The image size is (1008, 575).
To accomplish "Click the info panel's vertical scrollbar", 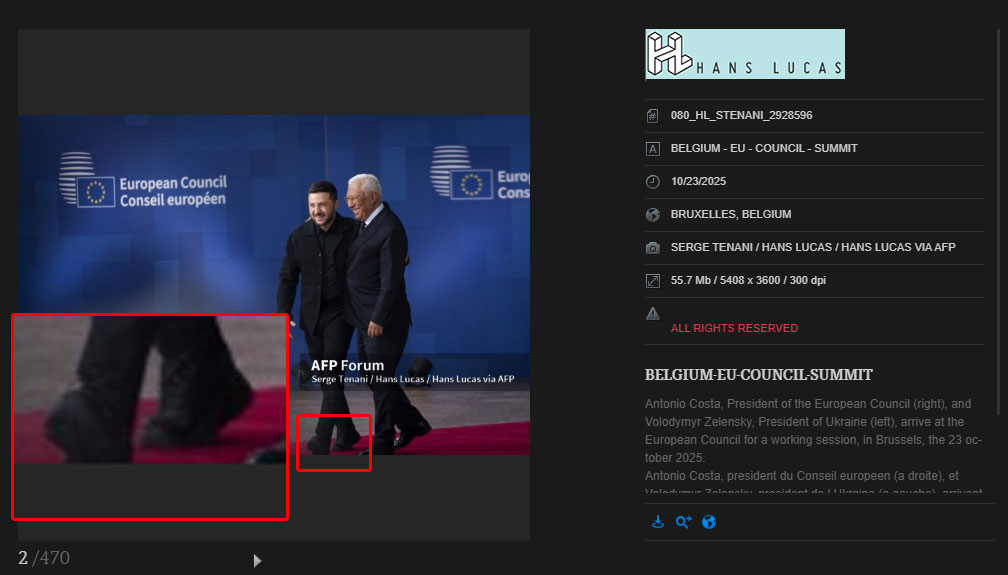I will click(x=999, y=220).
